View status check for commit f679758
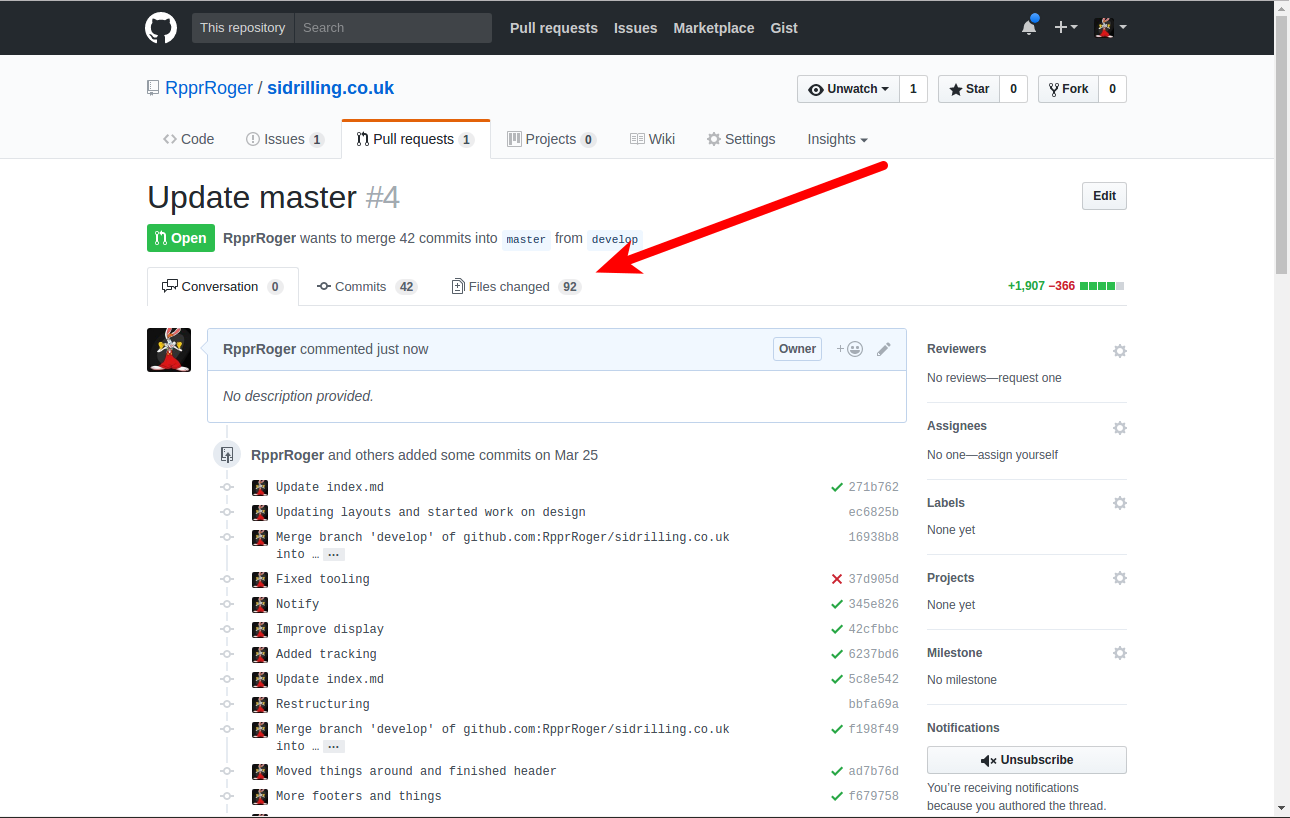This screenshot has height=818, width=1290. point(837,796)
